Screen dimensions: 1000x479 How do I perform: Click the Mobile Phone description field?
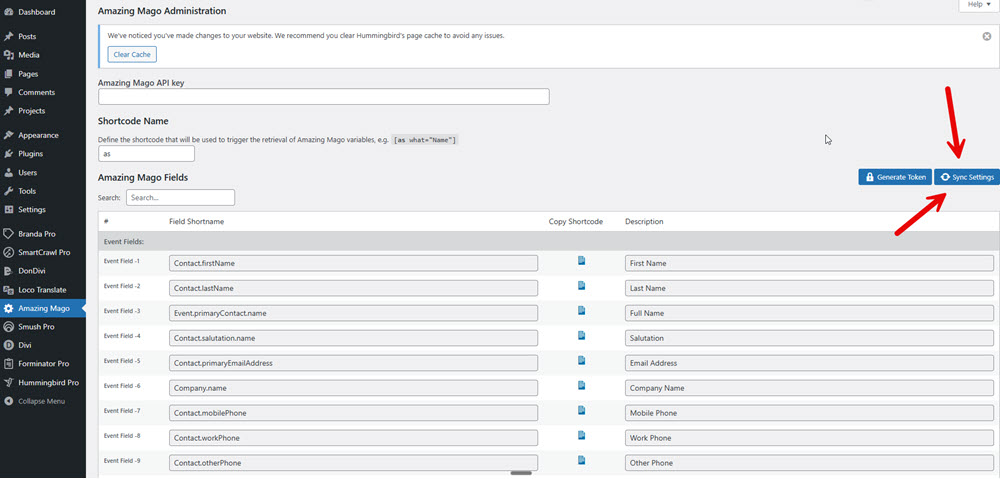pos(809,413)
